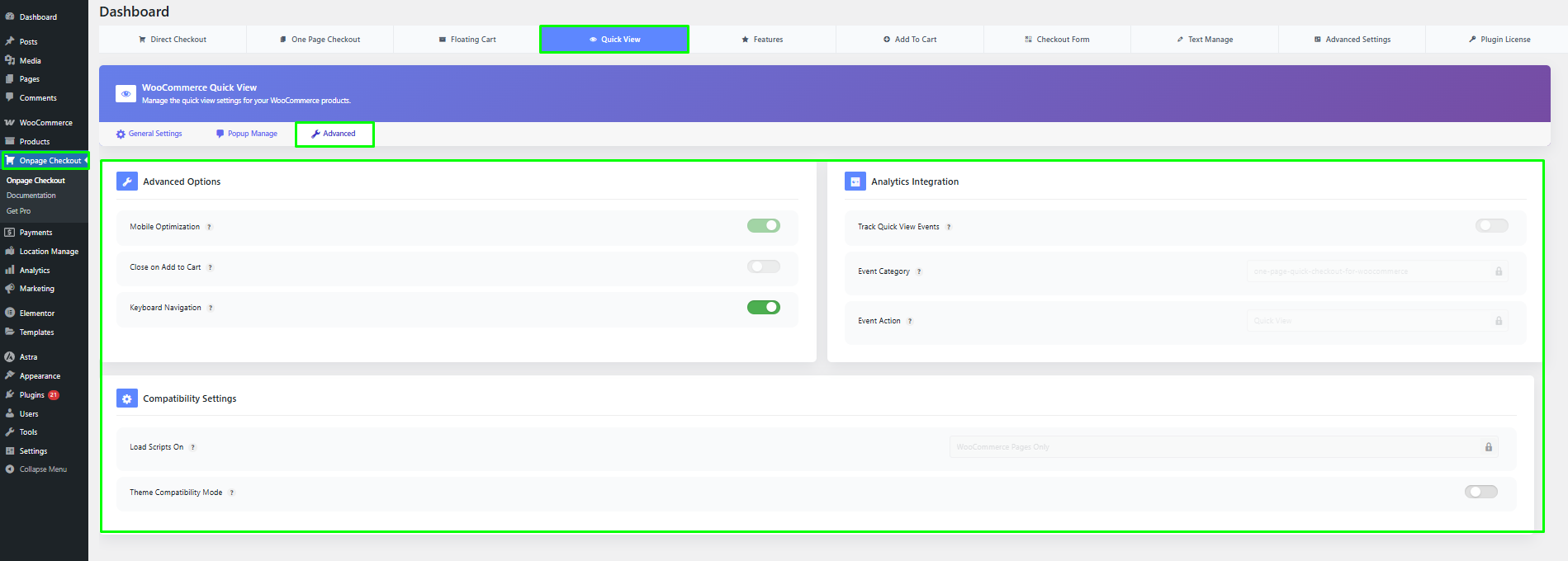Click the question mark beside Track Quick View Events
1568x561 pixels.
(949, 227)
